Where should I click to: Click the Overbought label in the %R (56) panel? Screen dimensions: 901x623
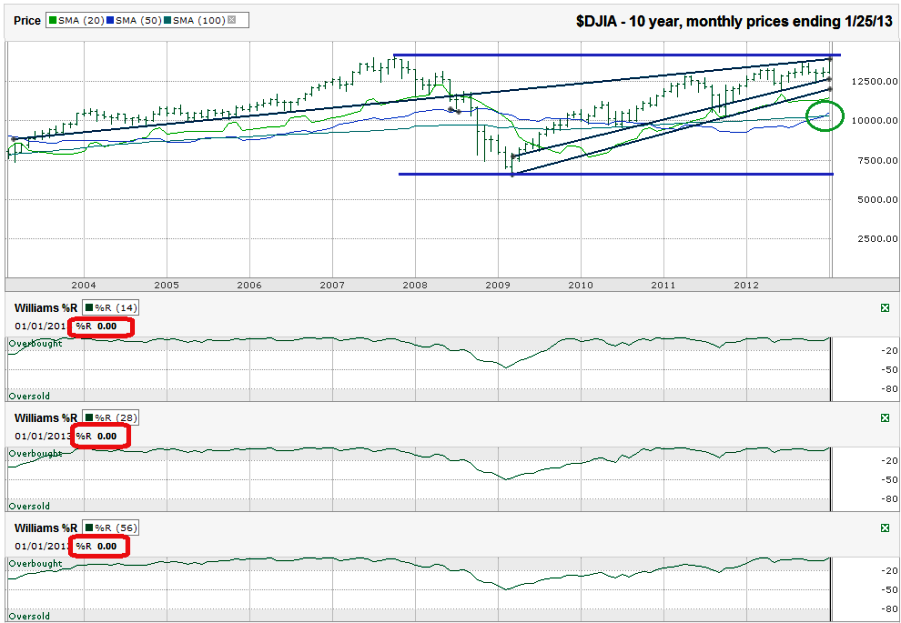(x=35, y=564)
